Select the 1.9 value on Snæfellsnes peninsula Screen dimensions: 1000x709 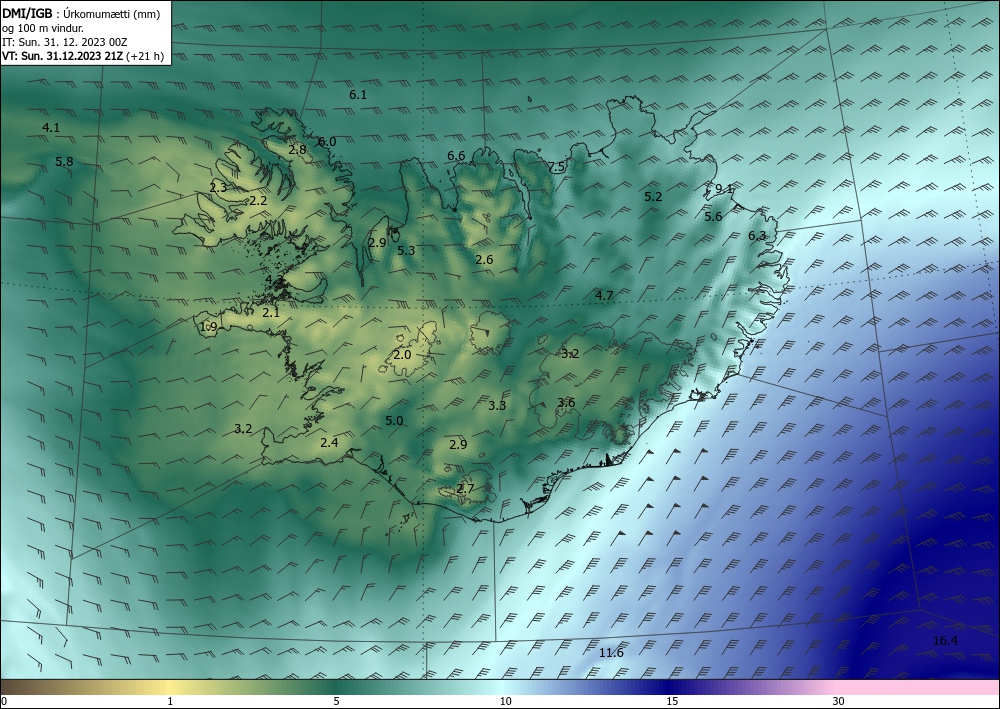click(209, 327)
